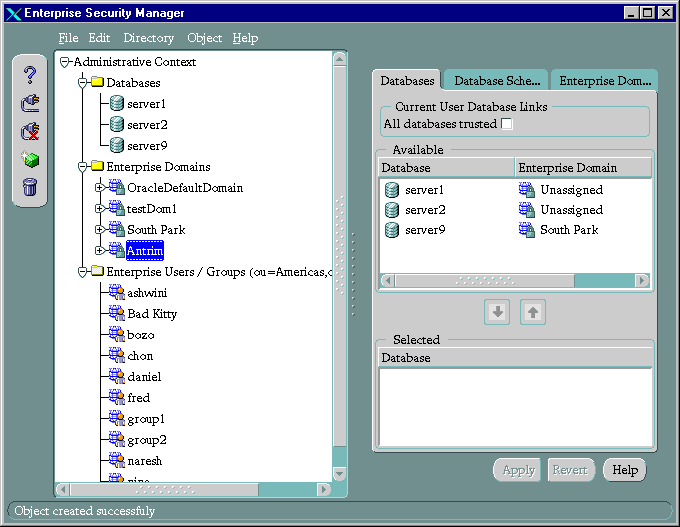This screenshot has width=680, height=527.
Task: Open the Enterprise Domain tab
Action: click(x=604, y=80)
